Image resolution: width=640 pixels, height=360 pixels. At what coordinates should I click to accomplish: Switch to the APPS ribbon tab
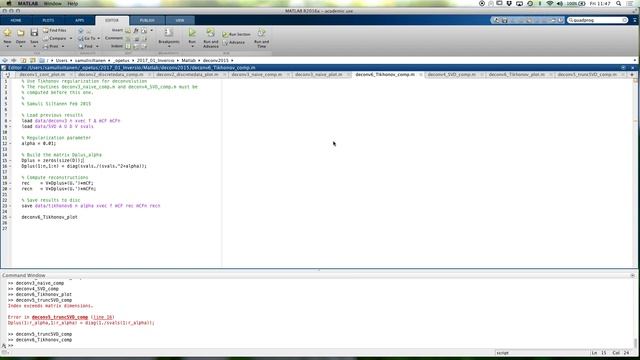[x=79, y=20]
